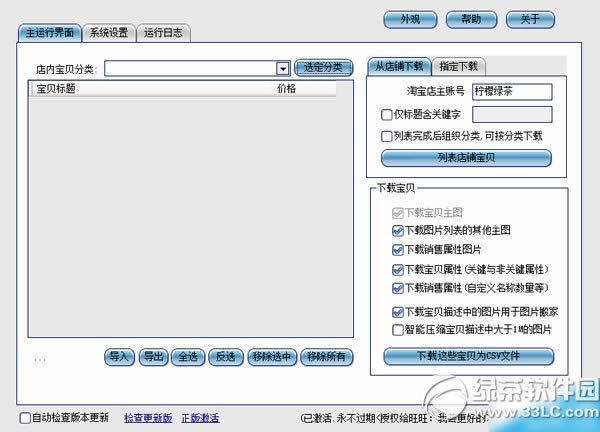Click the 关于 about button
The height and width of the screenshot is (432, 600).
pos(530,20)
